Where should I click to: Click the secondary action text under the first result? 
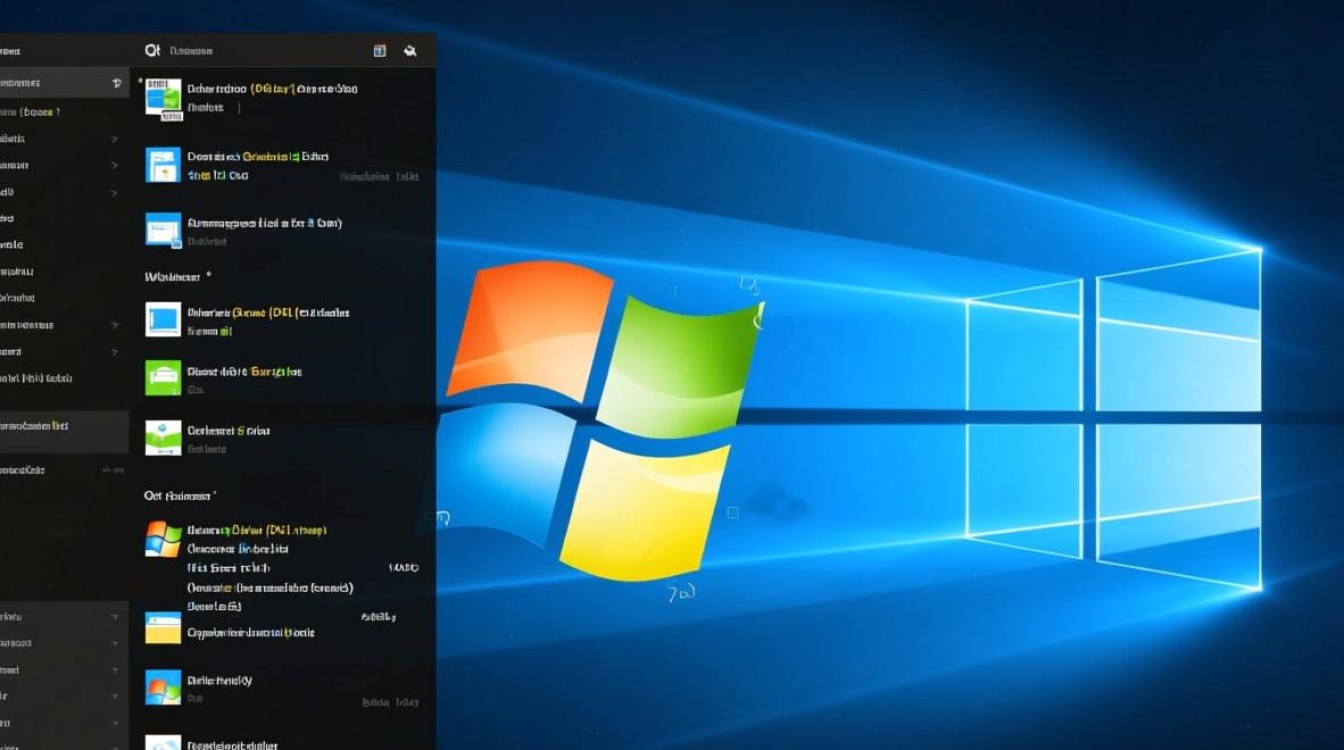[x=205, y=106]
